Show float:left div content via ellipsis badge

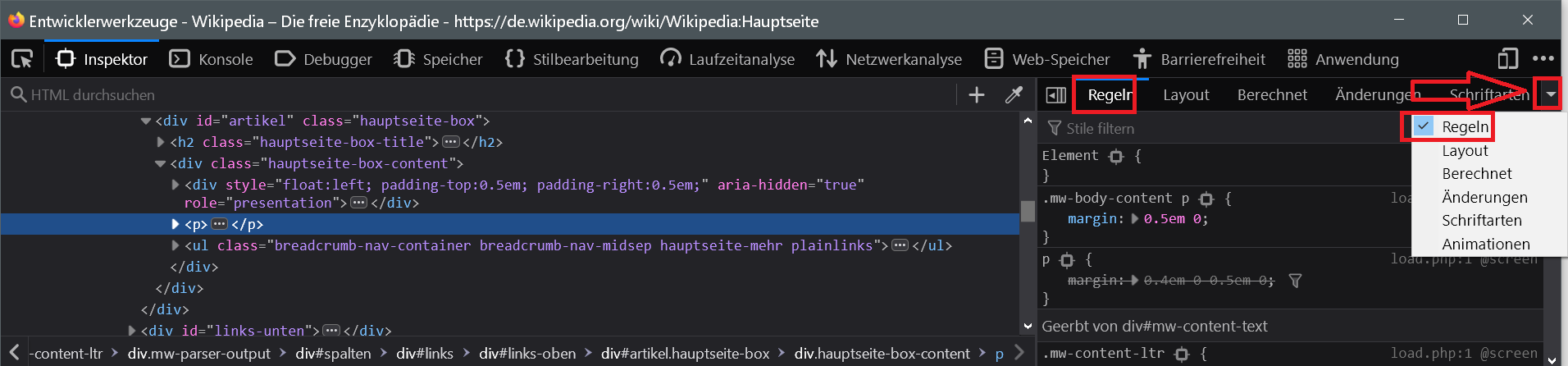pyautogui.click(x=358, y=203)
